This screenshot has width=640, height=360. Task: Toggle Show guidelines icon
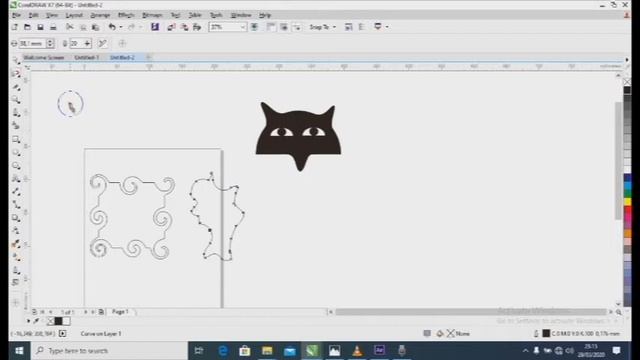coord(297,27)
